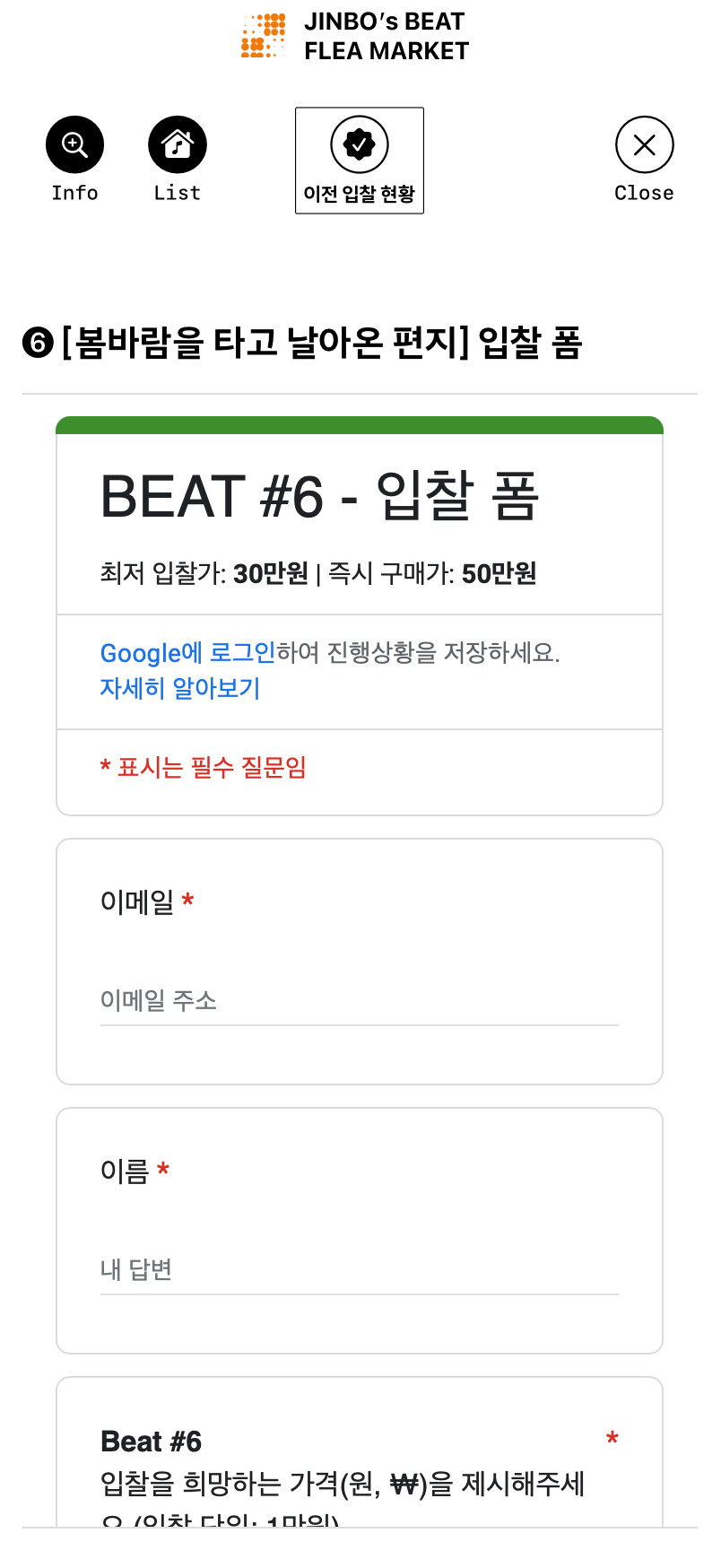Click the Beat #6 question heading
The width and height of the screenshot is (721, 1568).
tap(152, 1442)
